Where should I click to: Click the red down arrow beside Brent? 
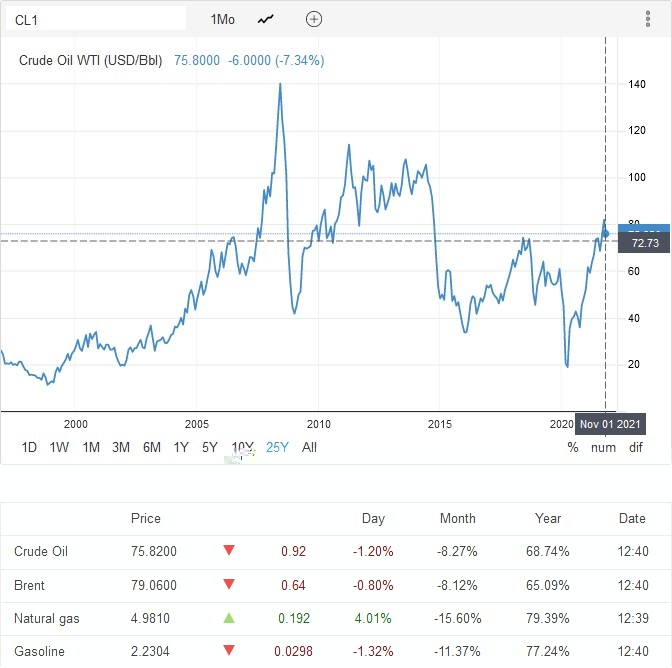click(229, 585)
